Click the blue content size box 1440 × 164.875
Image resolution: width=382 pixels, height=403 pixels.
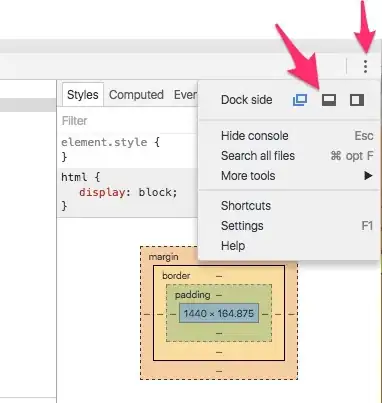click(219, 313)
